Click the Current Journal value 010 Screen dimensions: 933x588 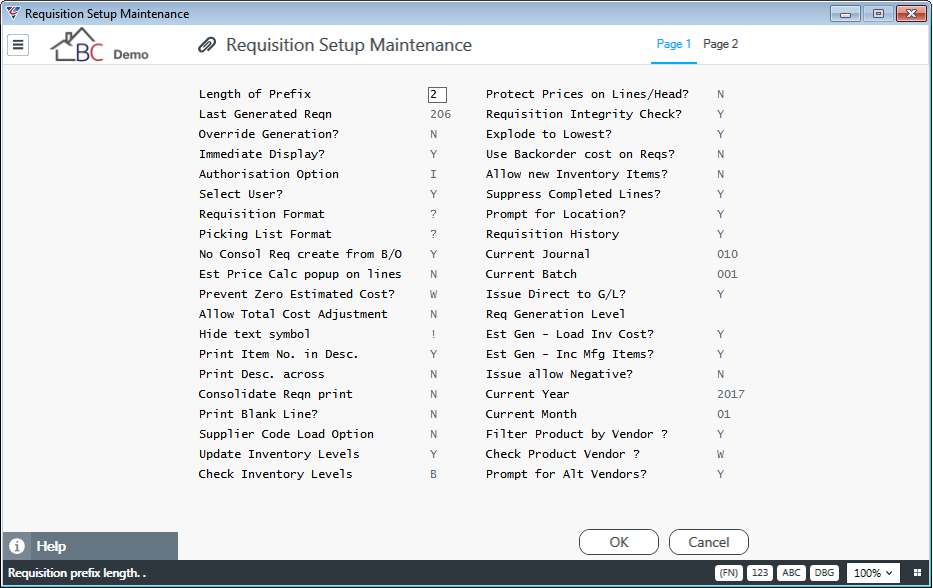(727, 254)
